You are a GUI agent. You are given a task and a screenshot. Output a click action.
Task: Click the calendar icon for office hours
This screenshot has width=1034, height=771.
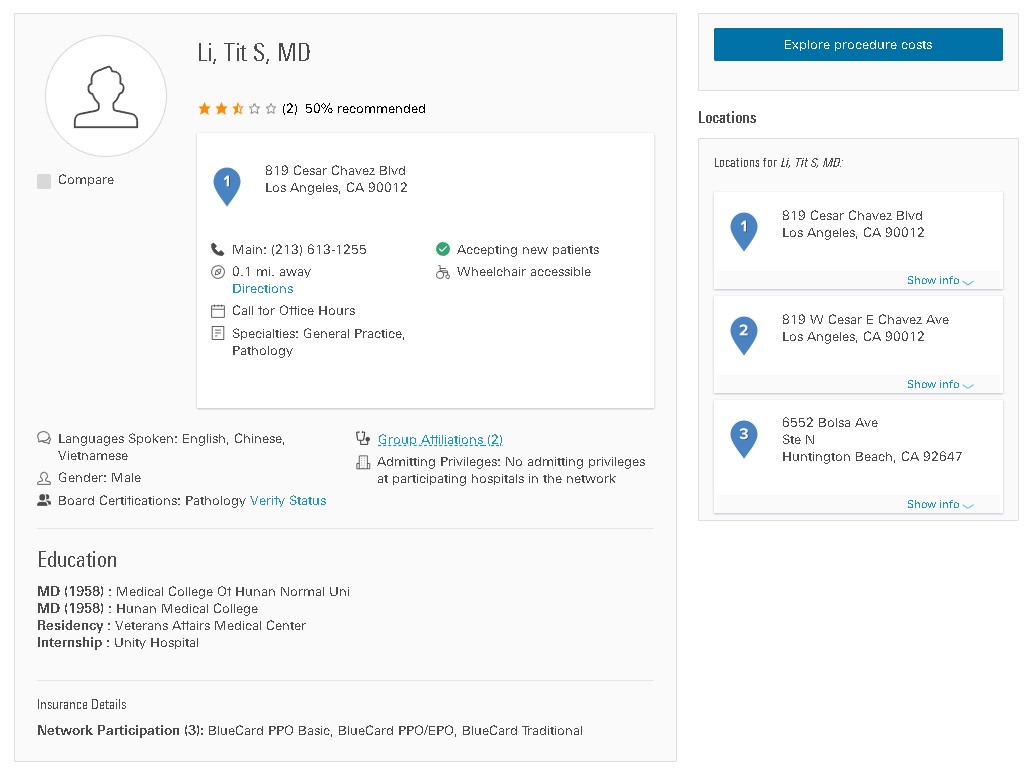[218, 311]
